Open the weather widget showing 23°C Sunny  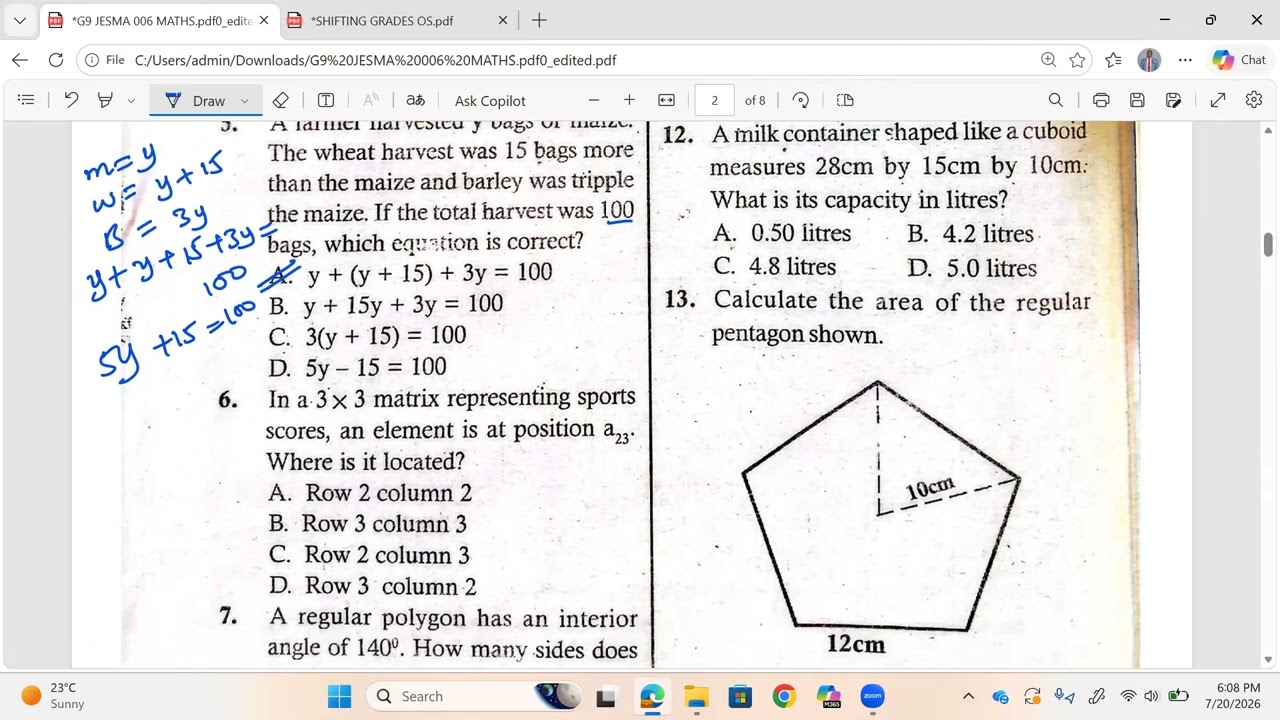click(55, 696)
